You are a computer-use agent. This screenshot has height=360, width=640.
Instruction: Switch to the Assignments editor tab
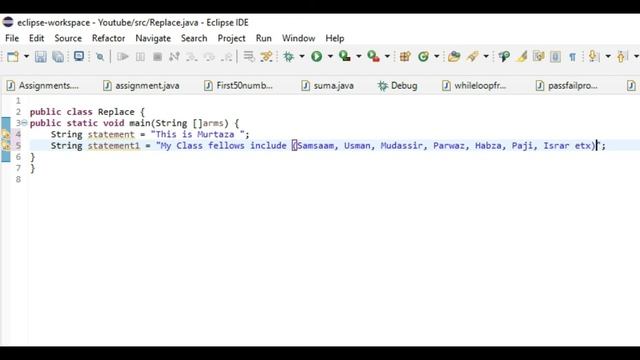tap(43, 86)
